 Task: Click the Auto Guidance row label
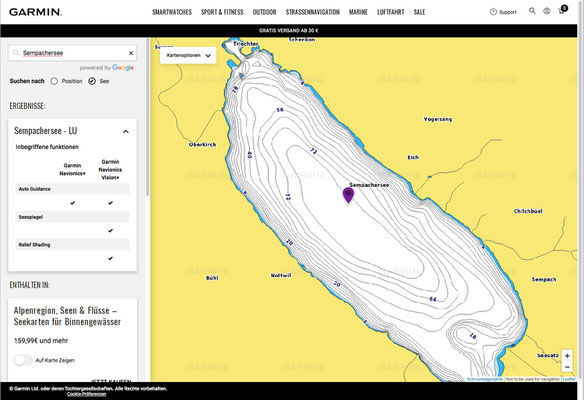coord(35,189)
